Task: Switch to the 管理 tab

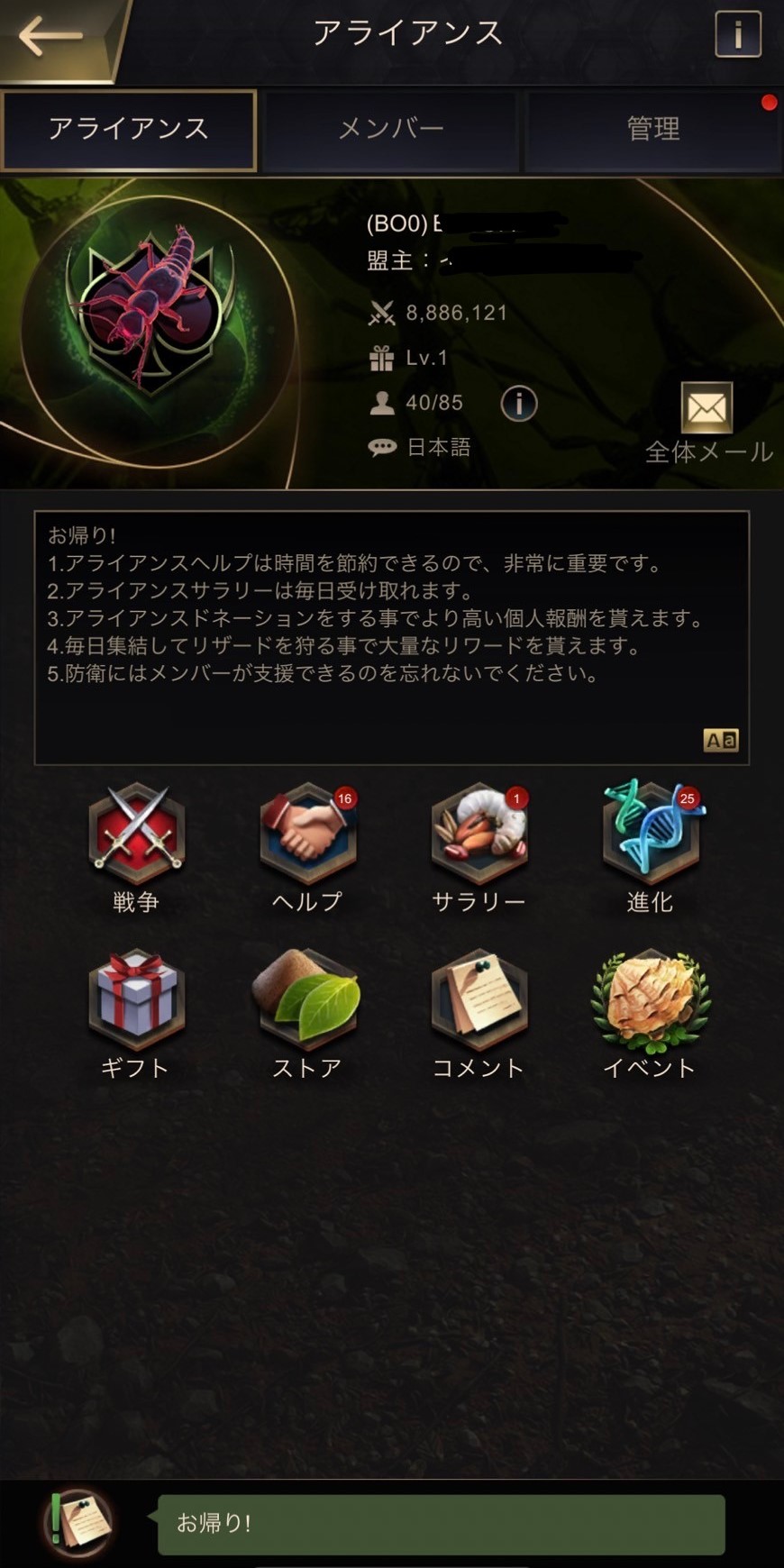Action: click(x=653, y=130)
